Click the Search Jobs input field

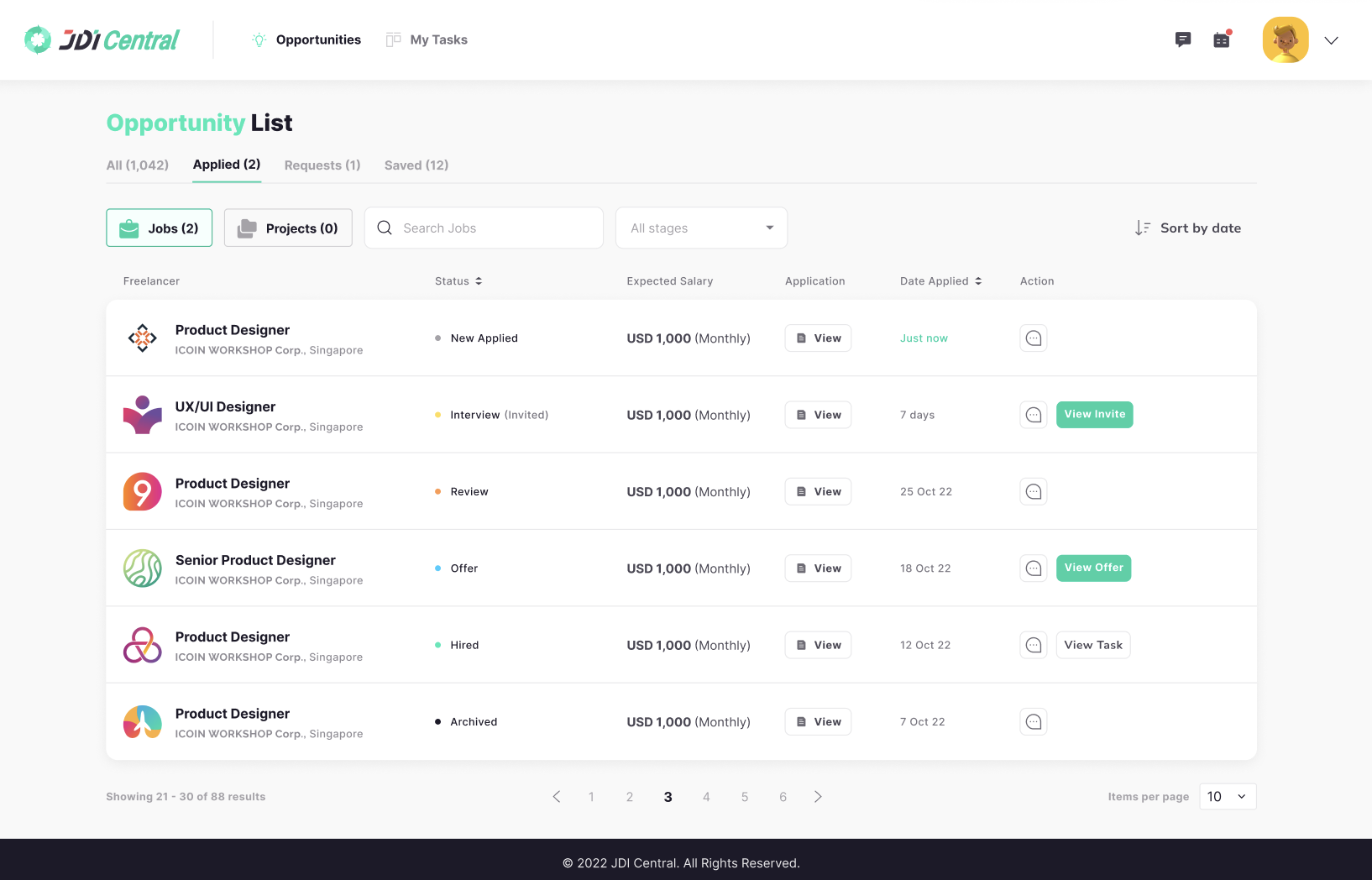pos(495,228)
